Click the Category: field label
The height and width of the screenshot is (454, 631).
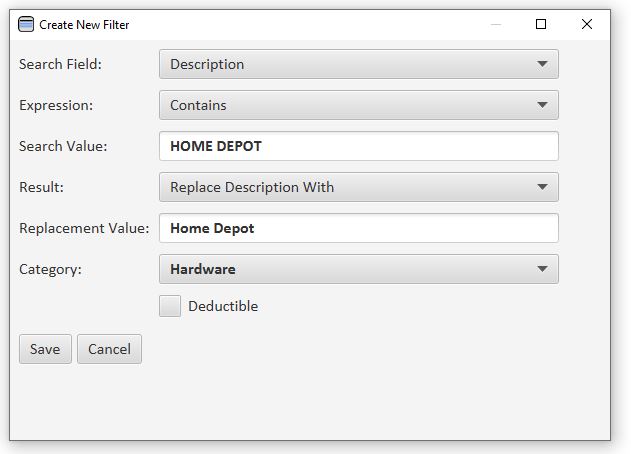pyautogui.click(x=50, y=269)
